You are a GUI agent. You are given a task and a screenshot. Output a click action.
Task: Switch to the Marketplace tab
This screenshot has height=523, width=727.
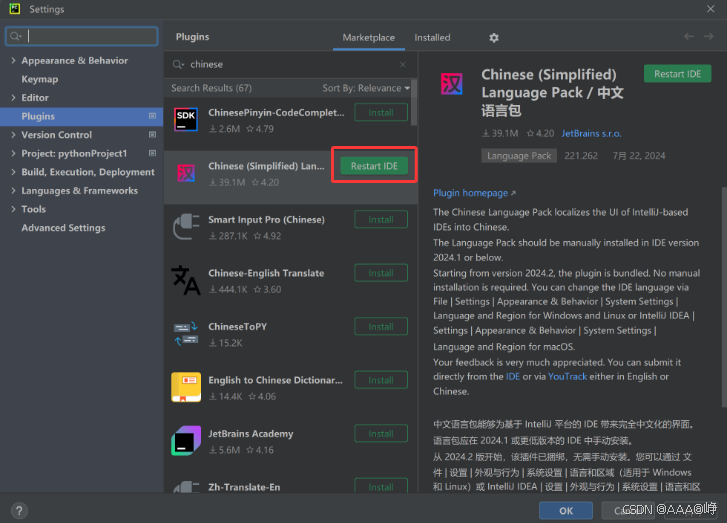click(x=369, y=38)
